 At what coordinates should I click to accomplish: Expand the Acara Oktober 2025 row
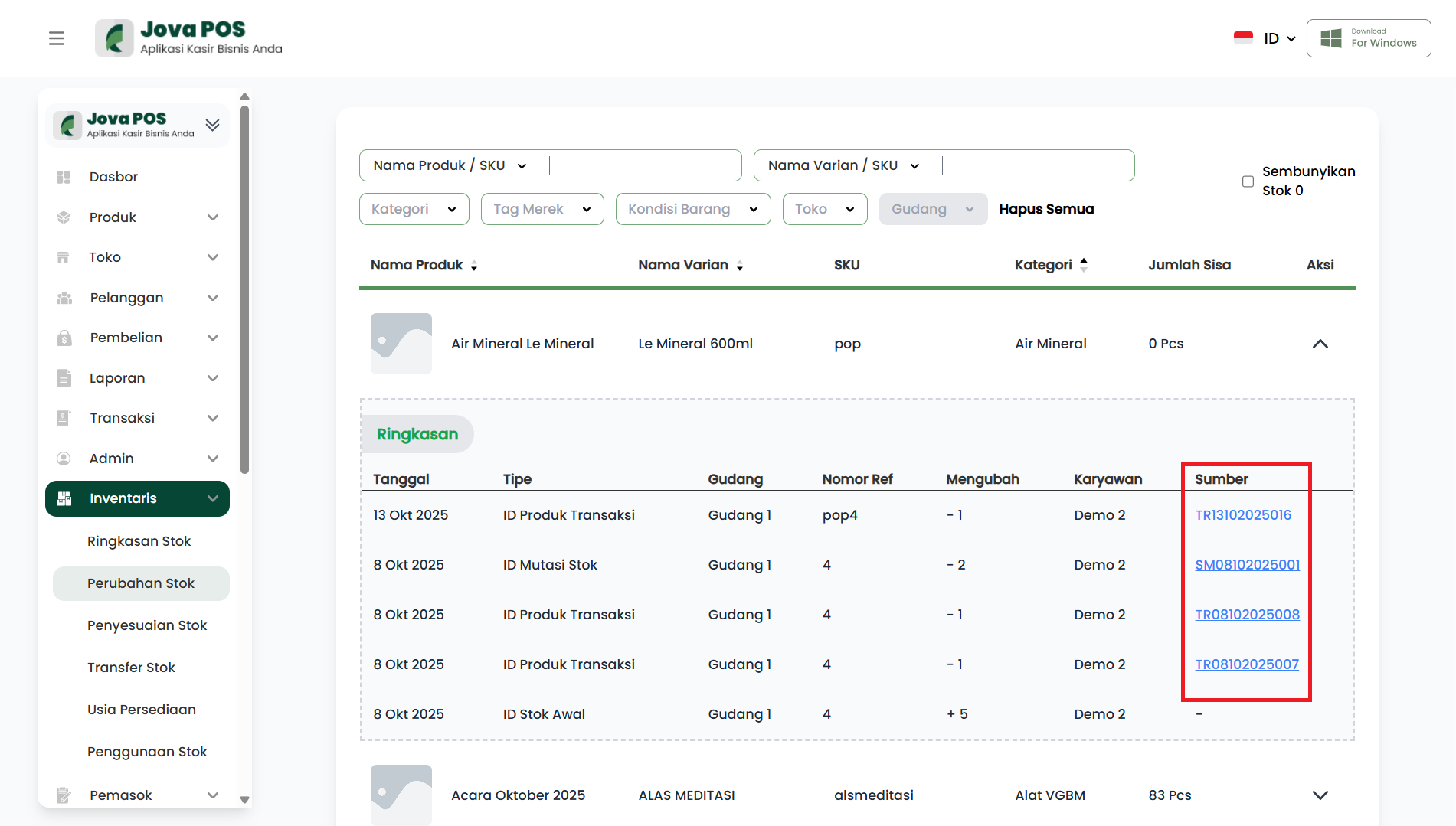pos(1320,795)
